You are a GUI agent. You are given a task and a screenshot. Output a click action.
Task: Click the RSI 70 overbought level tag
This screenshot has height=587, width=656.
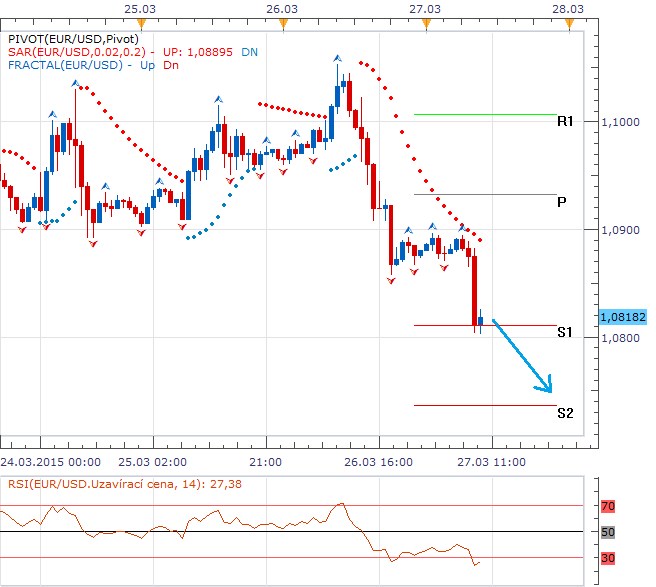pos(607,507)
